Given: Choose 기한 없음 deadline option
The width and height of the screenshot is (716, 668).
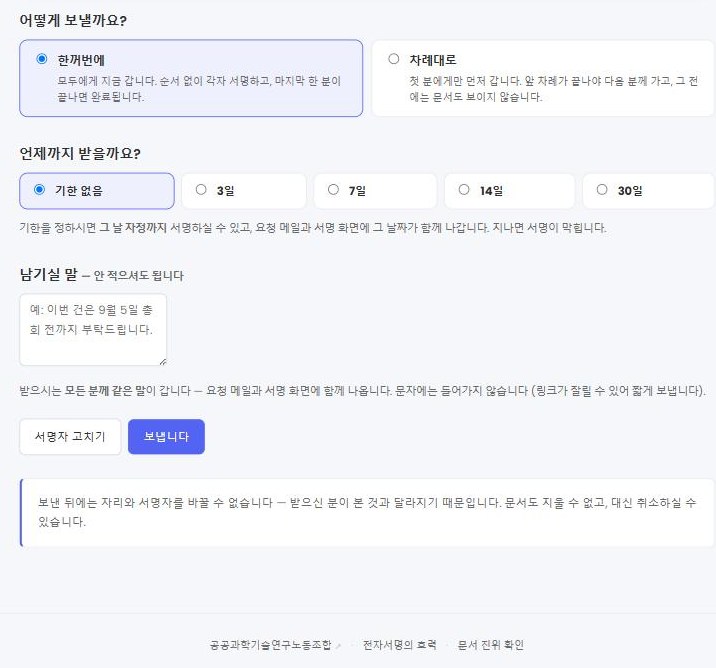Looking at the screenshot, I should click(97, 191).
